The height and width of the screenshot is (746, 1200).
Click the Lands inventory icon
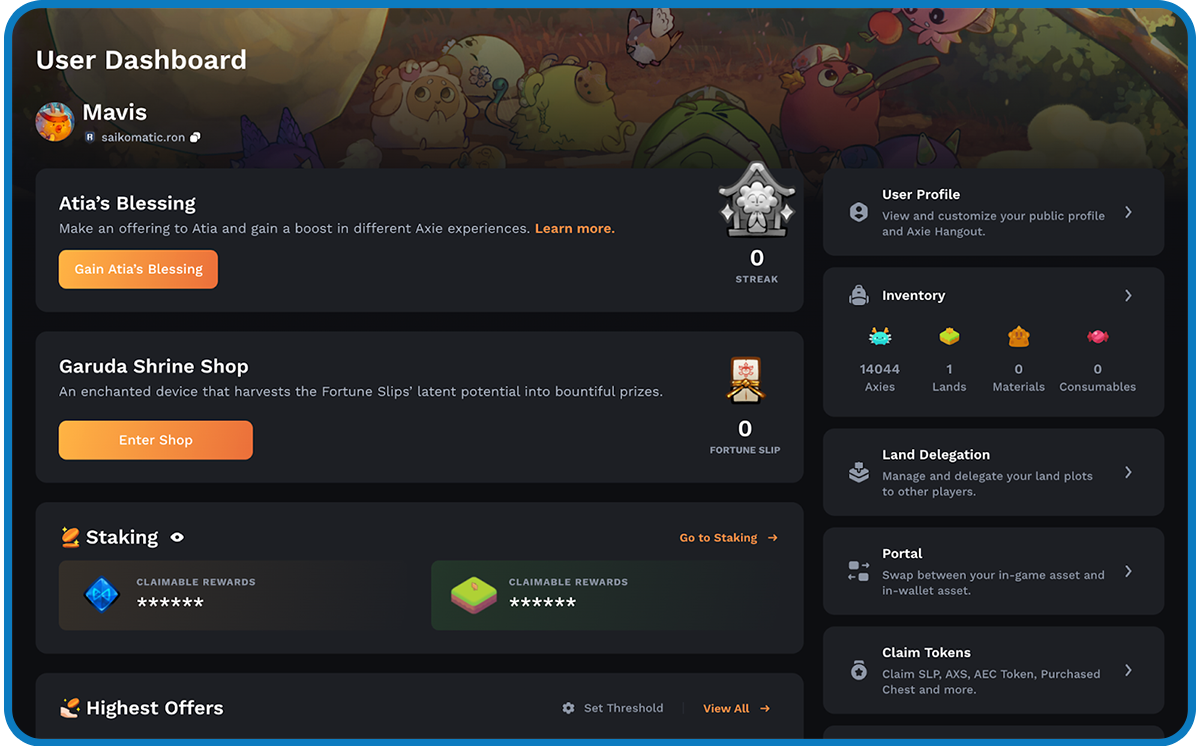[949, 337]
